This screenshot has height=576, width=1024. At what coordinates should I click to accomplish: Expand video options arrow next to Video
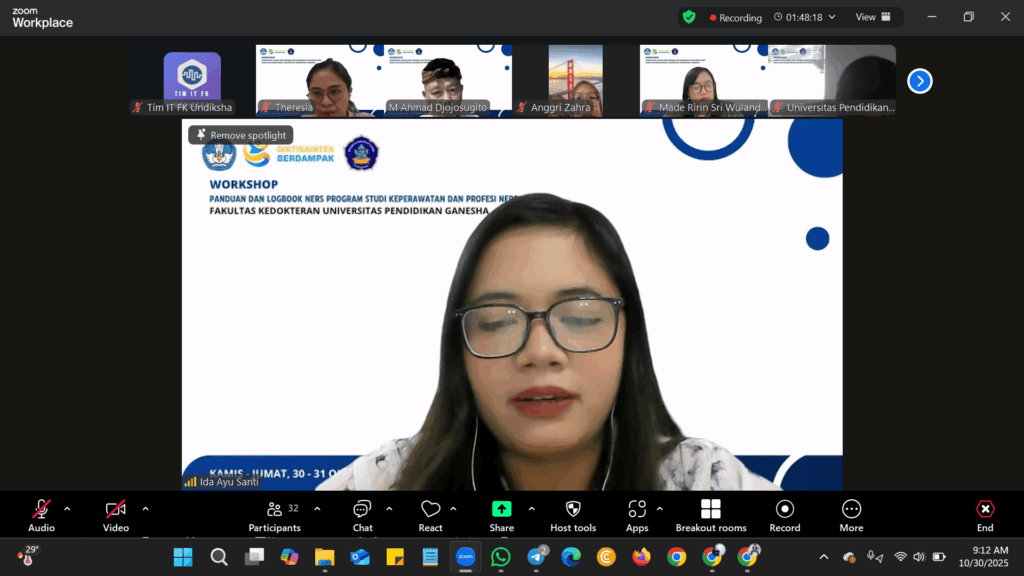[x=145, y=509]
